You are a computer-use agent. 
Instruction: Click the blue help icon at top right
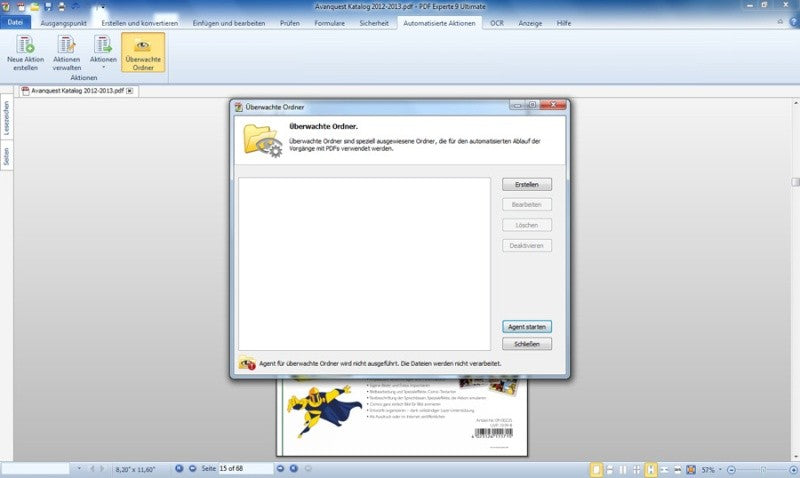coord(794,22)
